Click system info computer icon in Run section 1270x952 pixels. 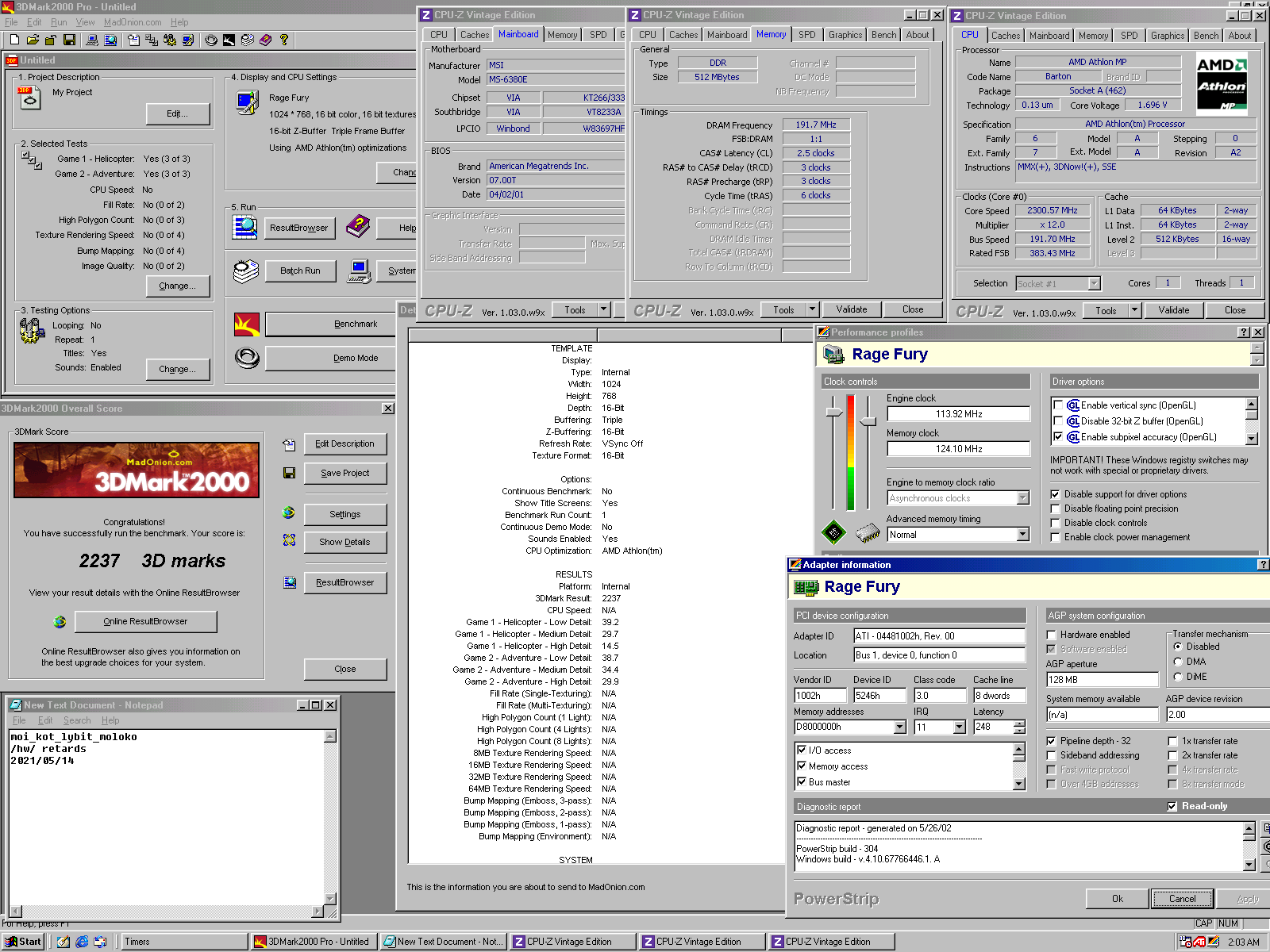[x=359, y=271]
